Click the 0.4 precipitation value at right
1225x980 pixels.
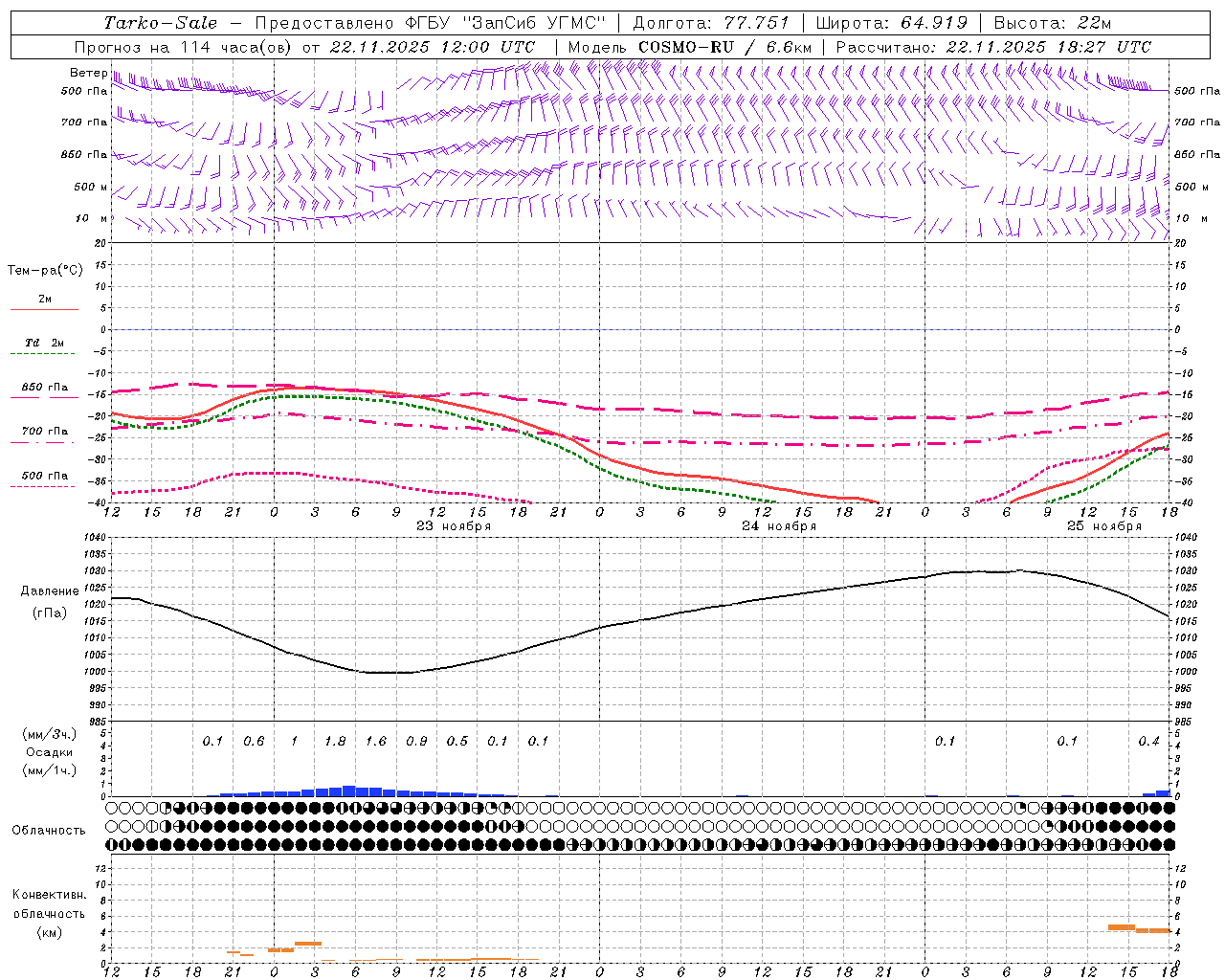pyautogui.click(x=1148, y=741)
